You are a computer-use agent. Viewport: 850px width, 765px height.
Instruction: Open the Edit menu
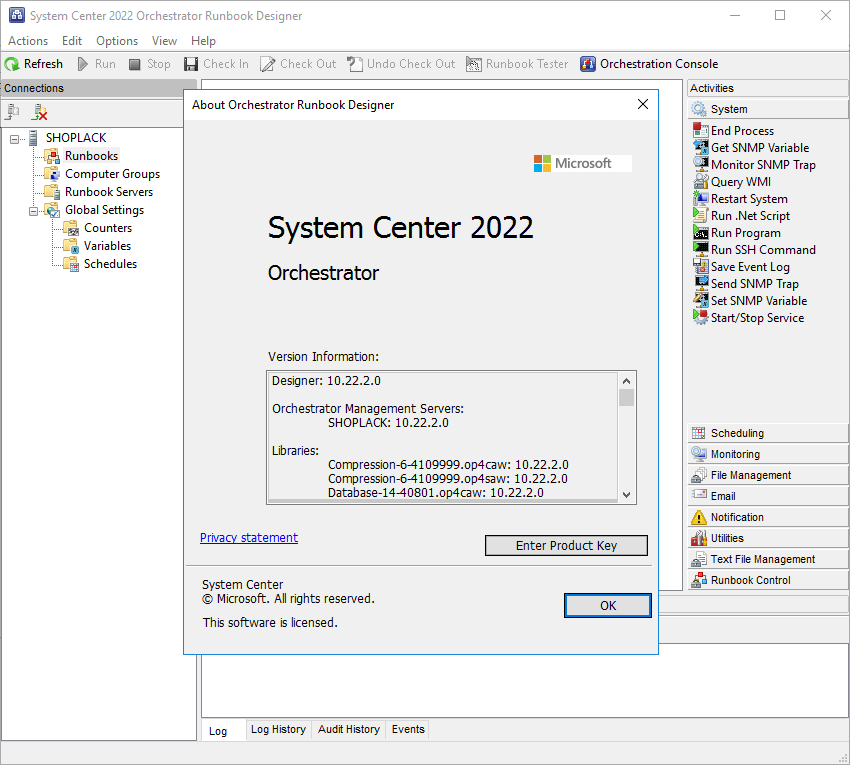tap(72, 41)
